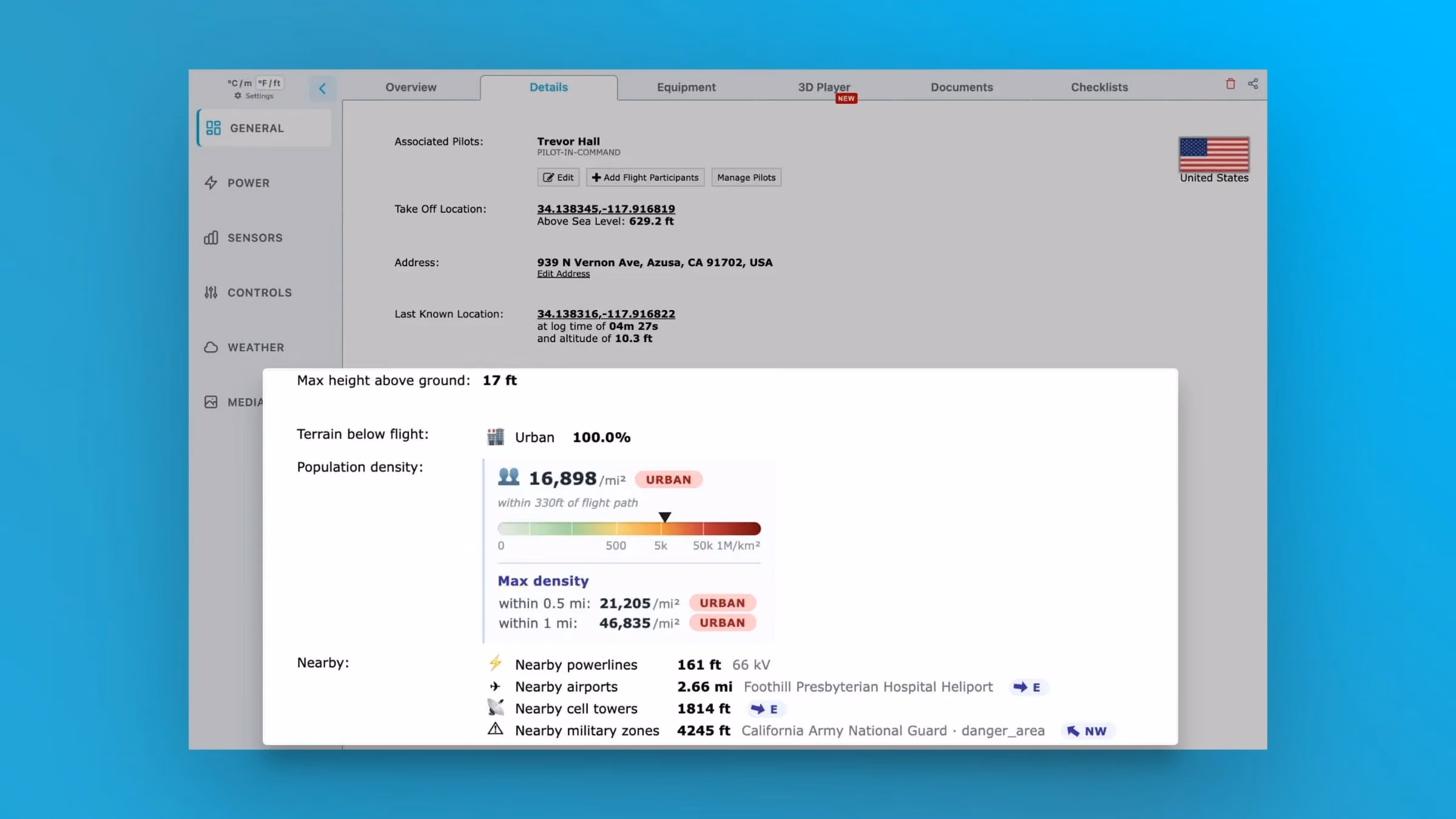Click Add Flight Participants button

click(645, 178)
